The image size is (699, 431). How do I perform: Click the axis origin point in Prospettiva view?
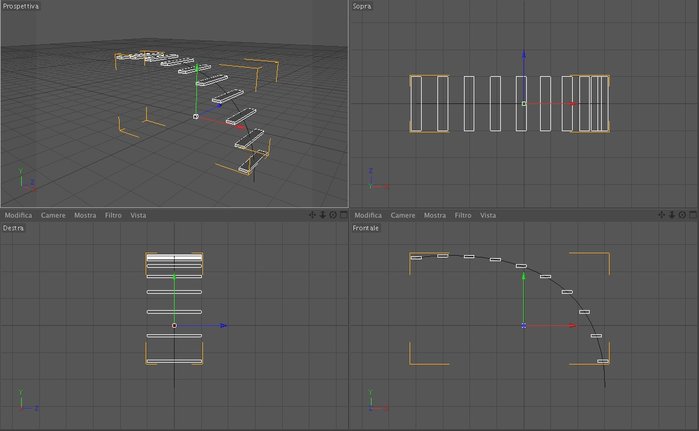pos(196,116)
